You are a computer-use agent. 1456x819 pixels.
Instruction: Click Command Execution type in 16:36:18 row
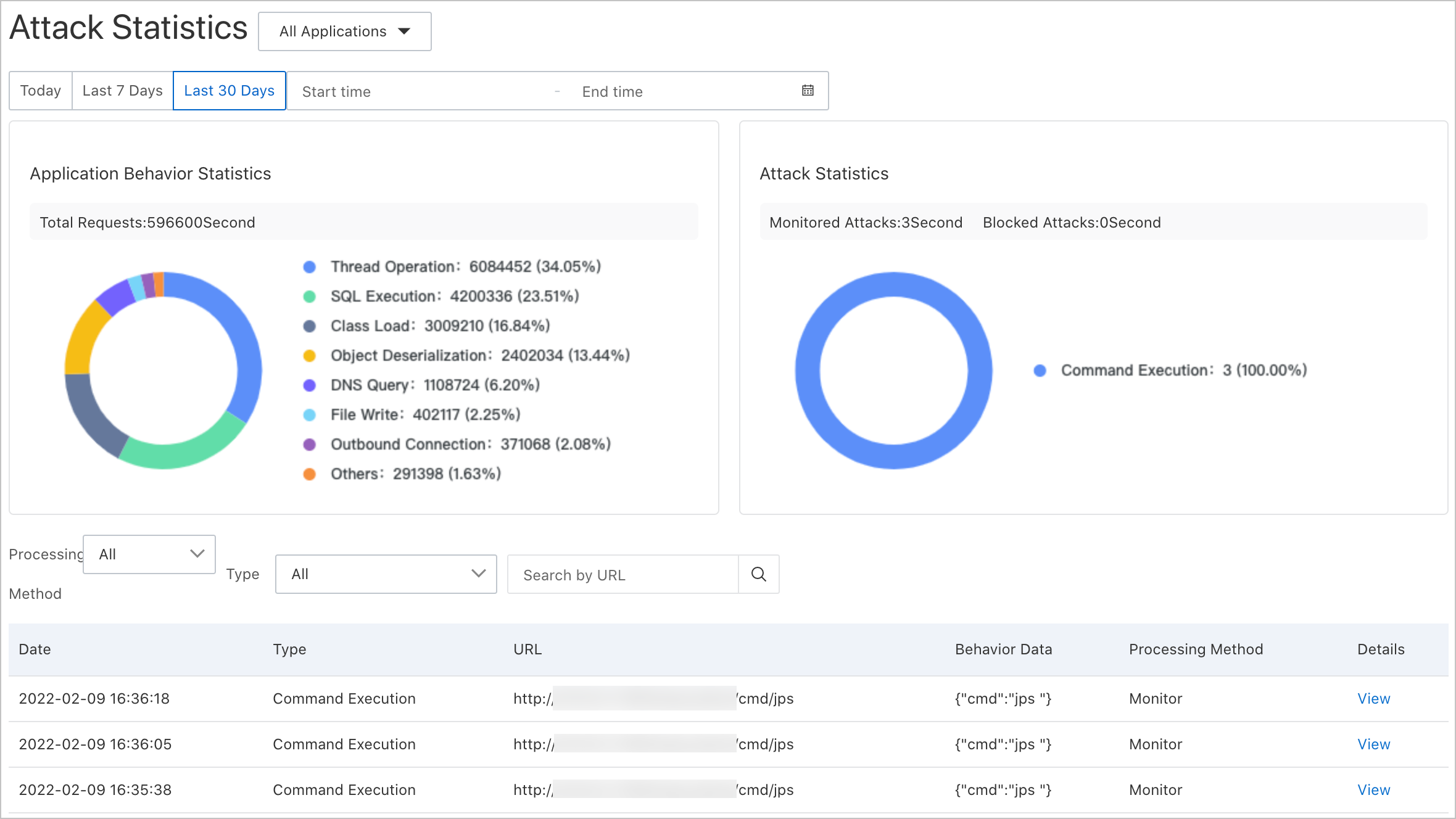point(344,699)
